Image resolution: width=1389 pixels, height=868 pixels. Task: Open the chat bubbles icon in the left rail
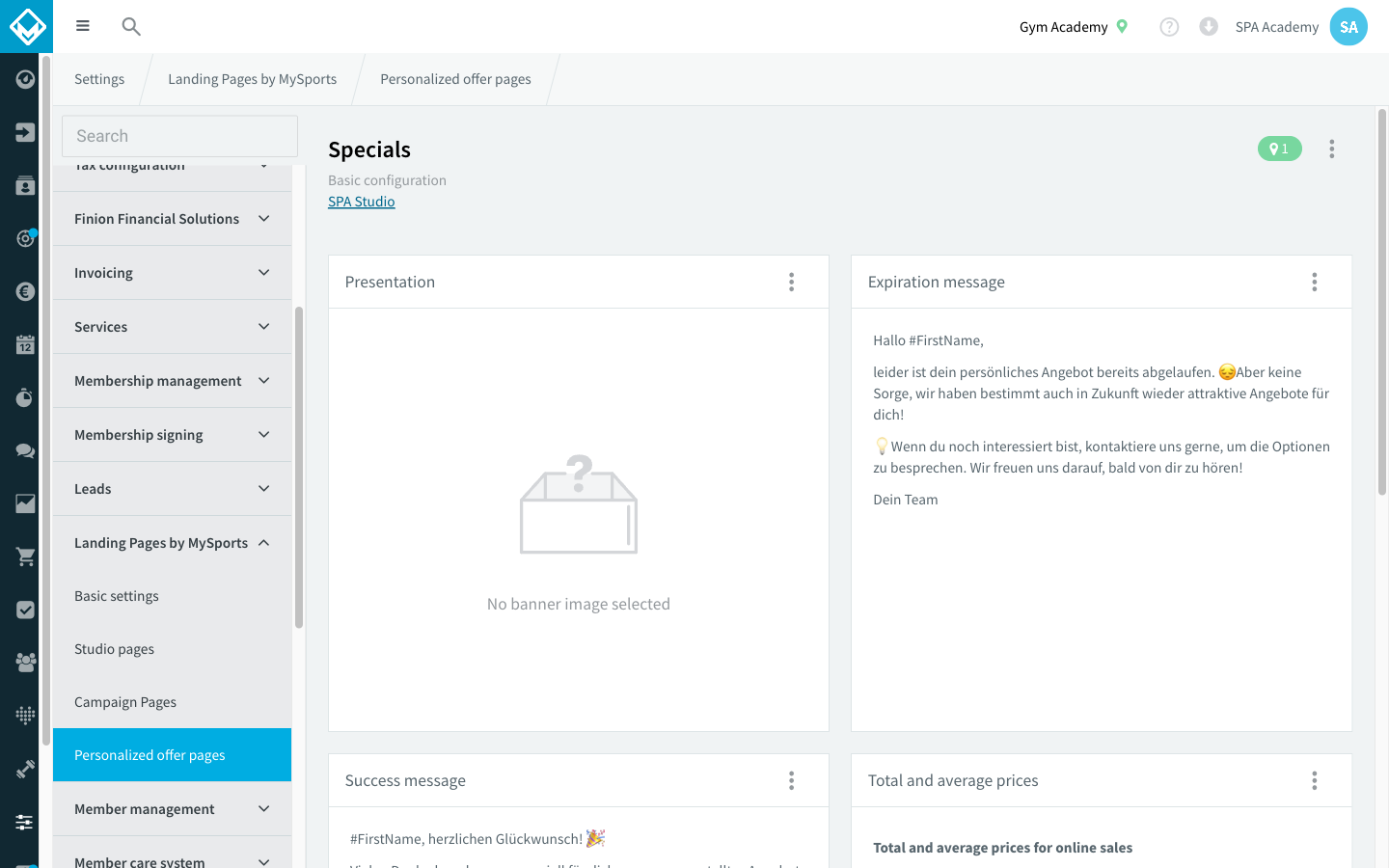(x=25, y=450)
